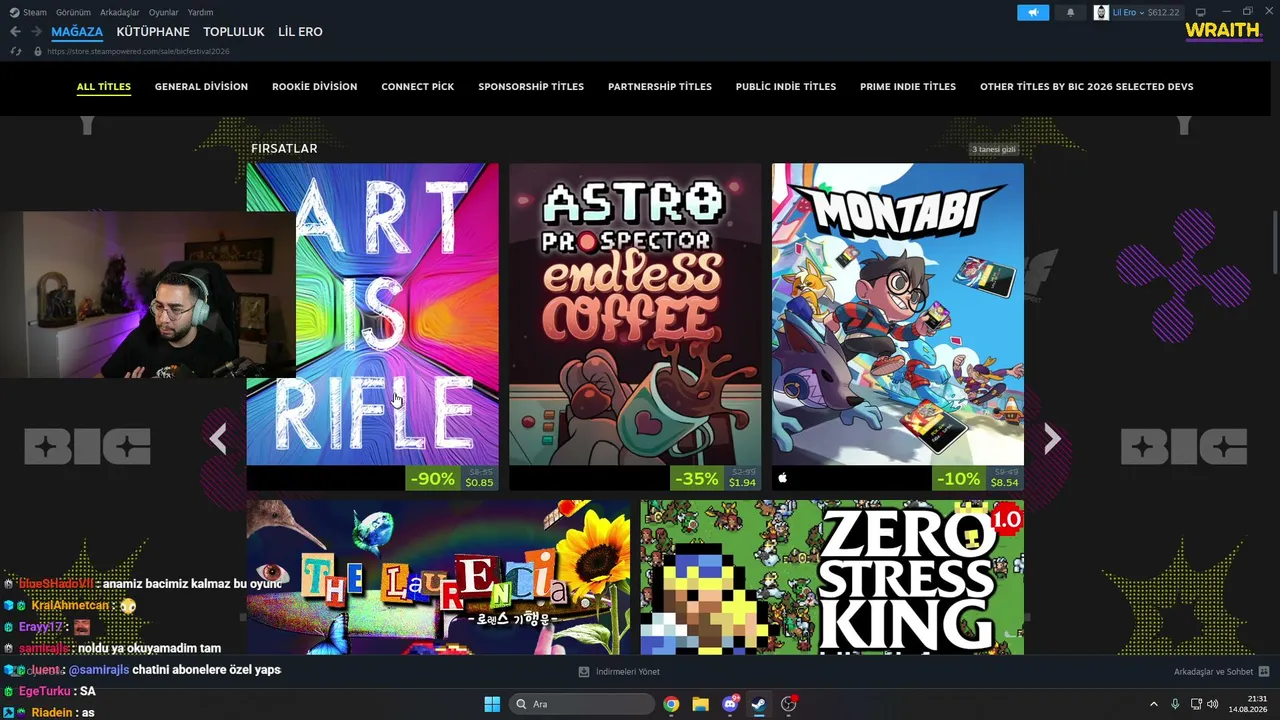Go forward with the Steam forward arrow
Image resolution: width=1280 pixels, height=720 pixels.
(x=36, y=32)
